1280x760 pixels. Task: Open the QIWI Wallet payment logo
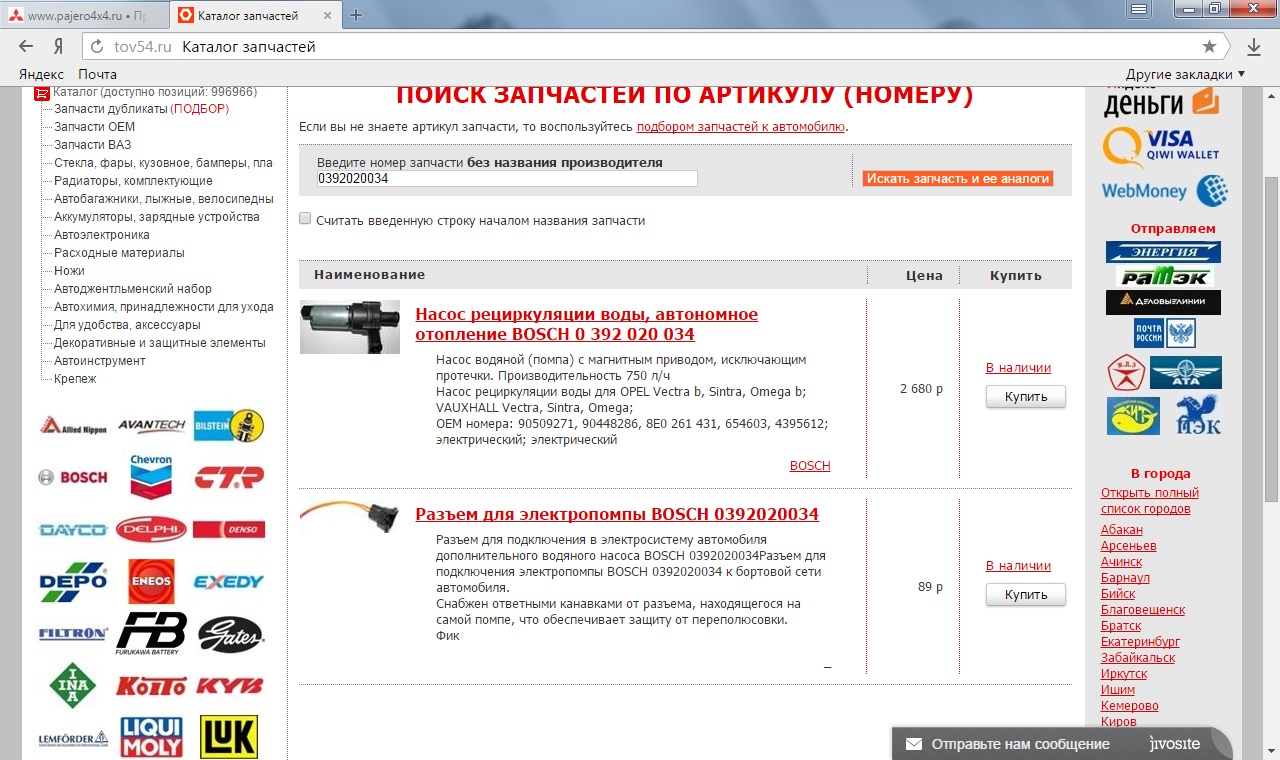click(1162, 147)
